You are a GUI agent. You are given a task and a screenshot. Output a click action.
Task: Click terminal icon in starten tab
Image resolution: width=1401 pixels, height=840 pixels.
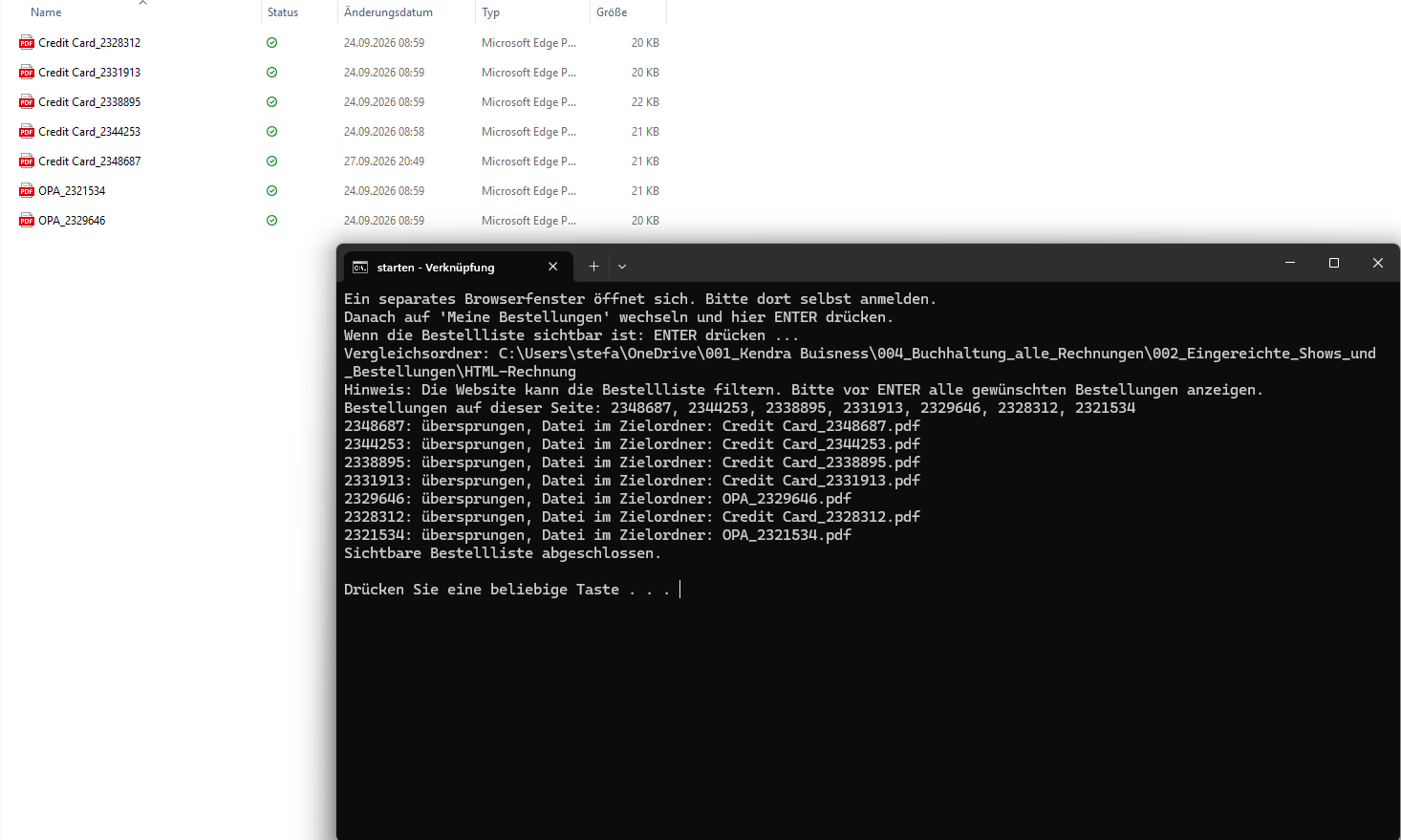point(360,268)
